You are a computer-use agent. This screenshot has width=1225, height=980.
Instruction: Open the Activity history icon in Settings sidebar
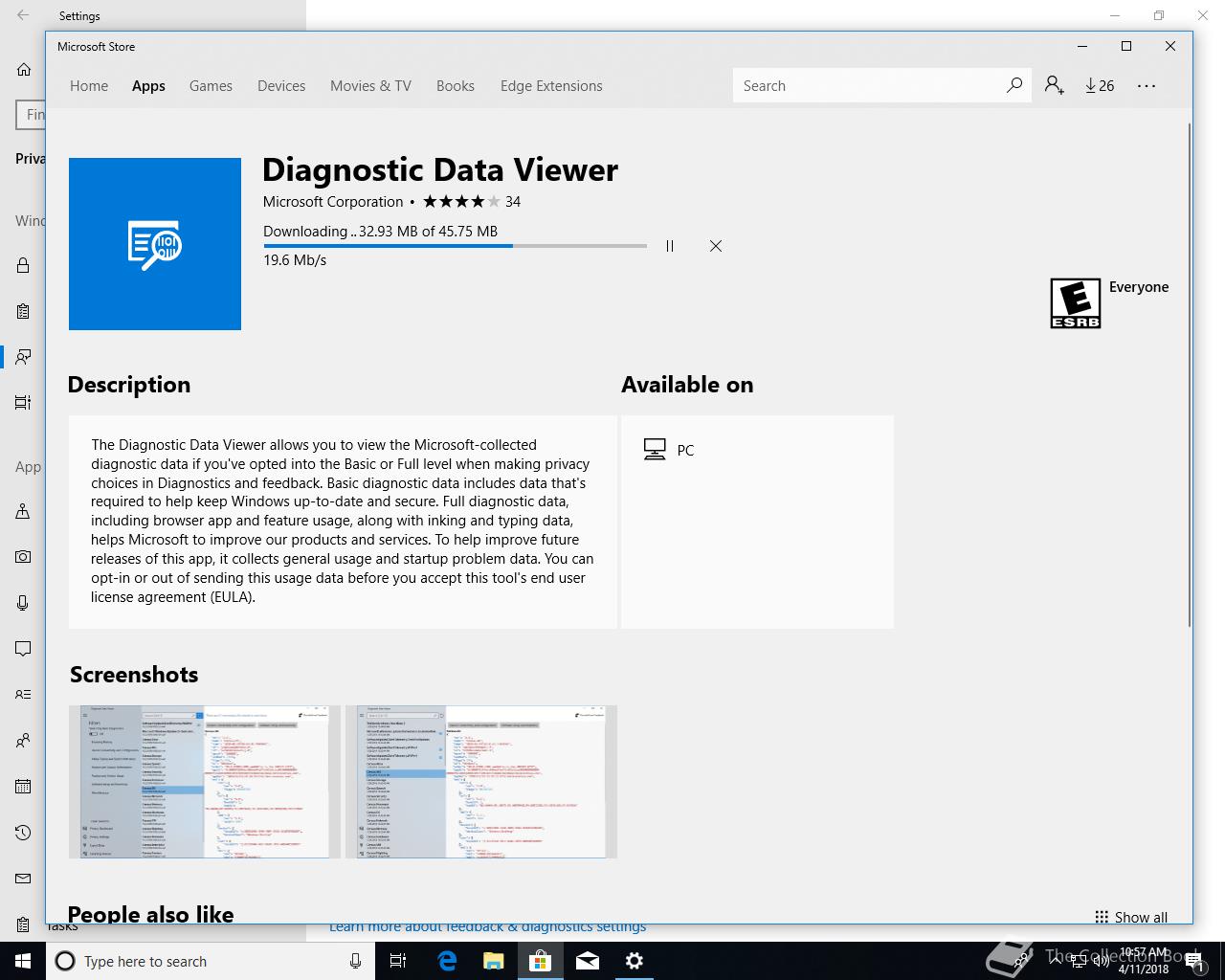pos(23,403)
